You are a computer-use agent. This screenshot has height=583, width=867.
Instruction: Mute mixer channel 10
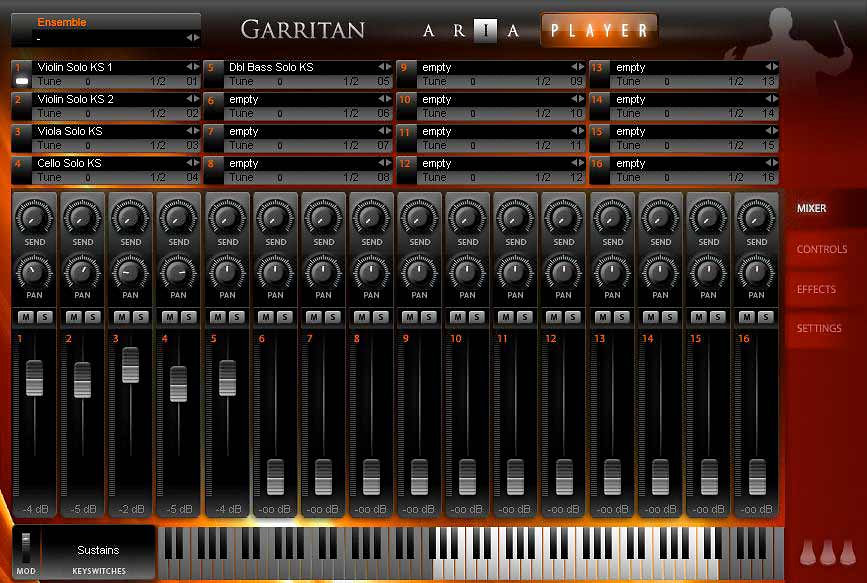[458, 317]
